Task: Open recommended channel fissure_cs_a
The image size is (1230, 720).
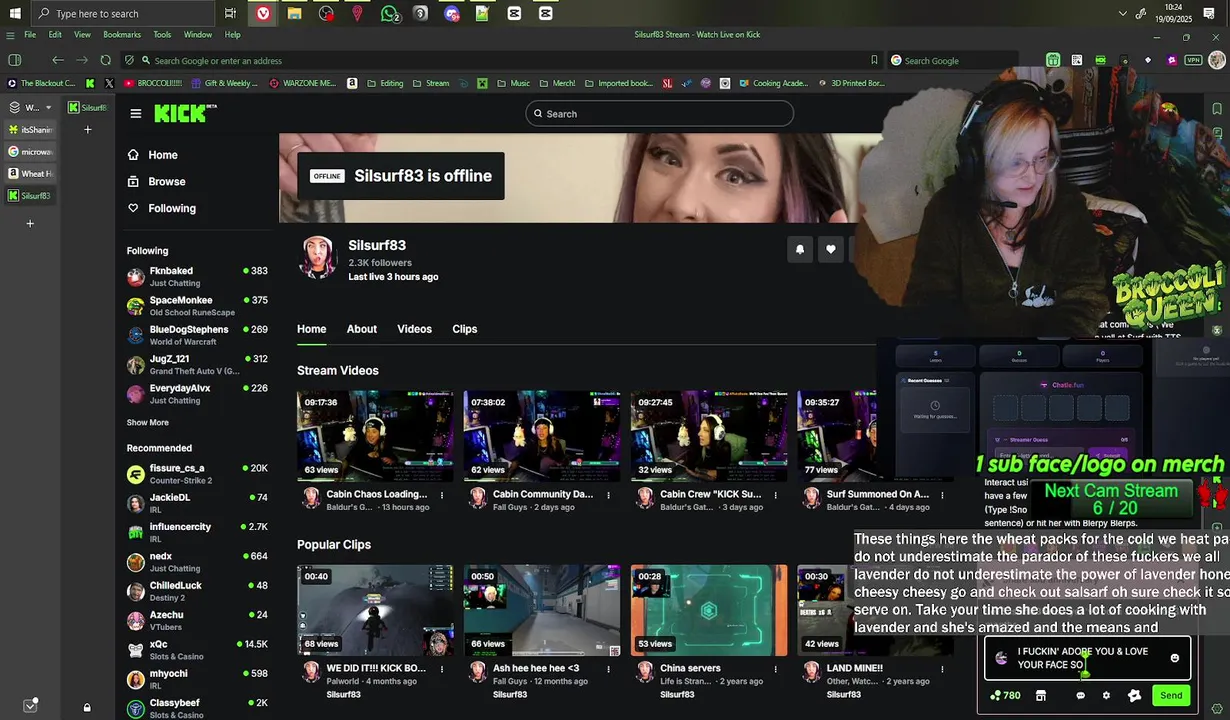Action: [197, 474]
